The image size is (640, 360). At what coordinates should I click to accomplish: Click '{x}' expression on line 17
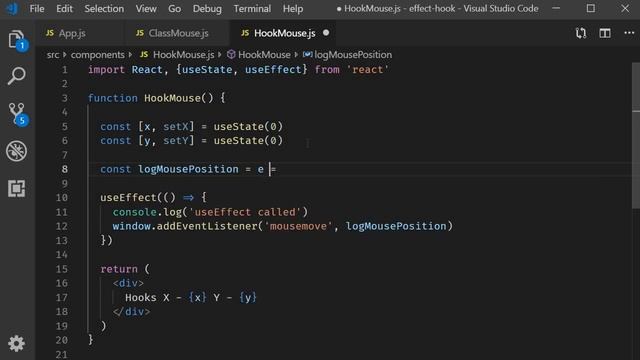(198, 298)
